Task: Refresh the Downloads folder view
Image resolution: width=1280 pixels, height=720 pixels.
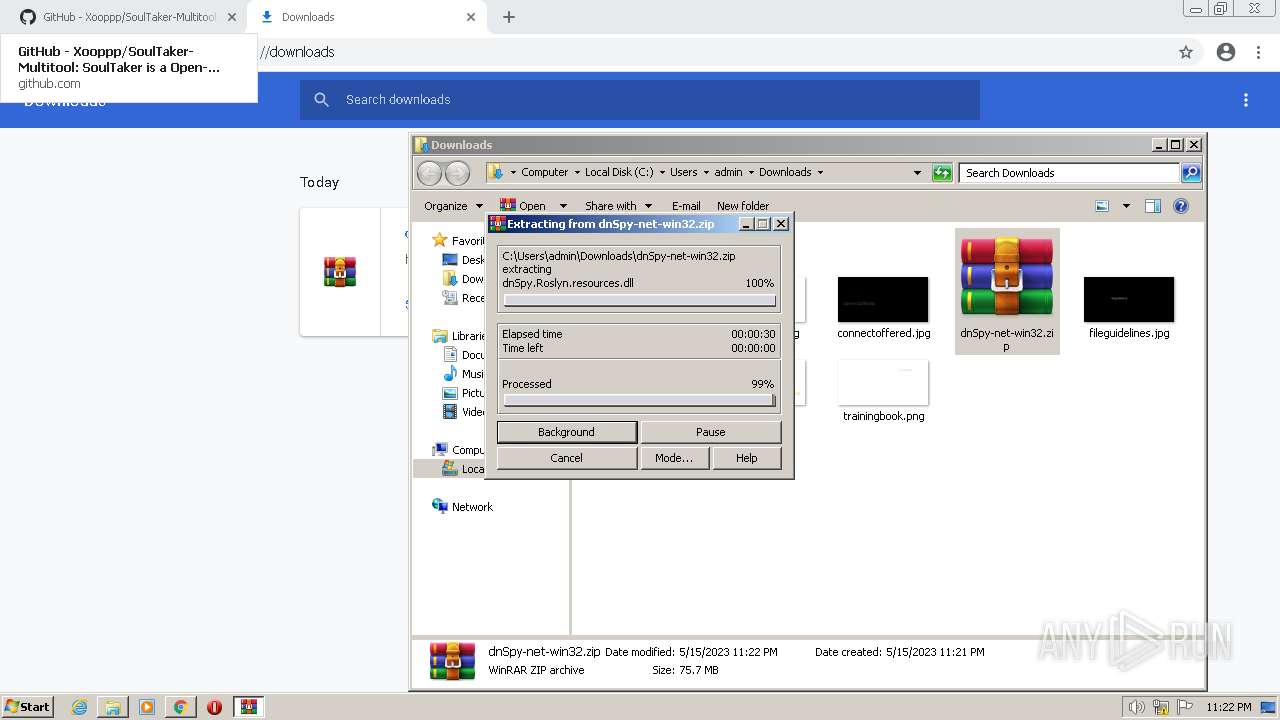Action: pos(942,173)
